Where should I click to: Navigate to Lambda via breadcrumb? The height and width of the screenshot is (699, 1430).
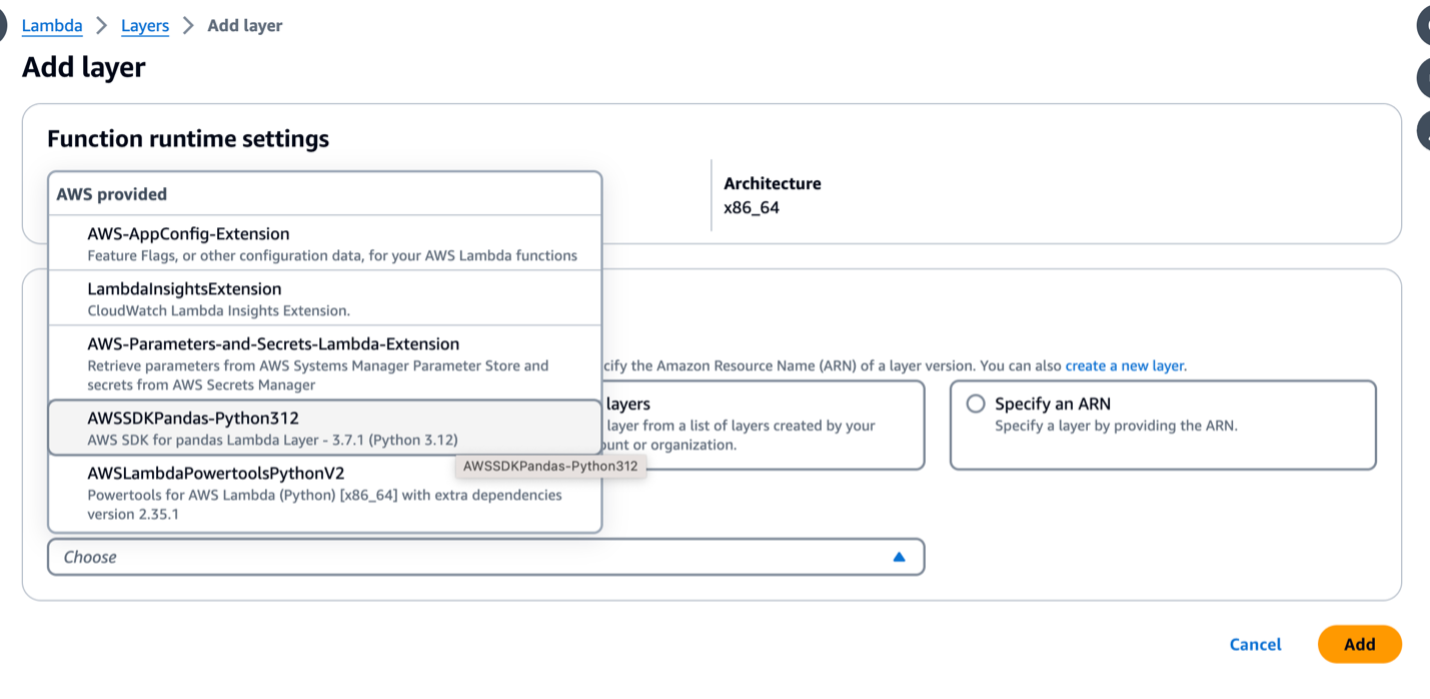click(x=52, y=25)
